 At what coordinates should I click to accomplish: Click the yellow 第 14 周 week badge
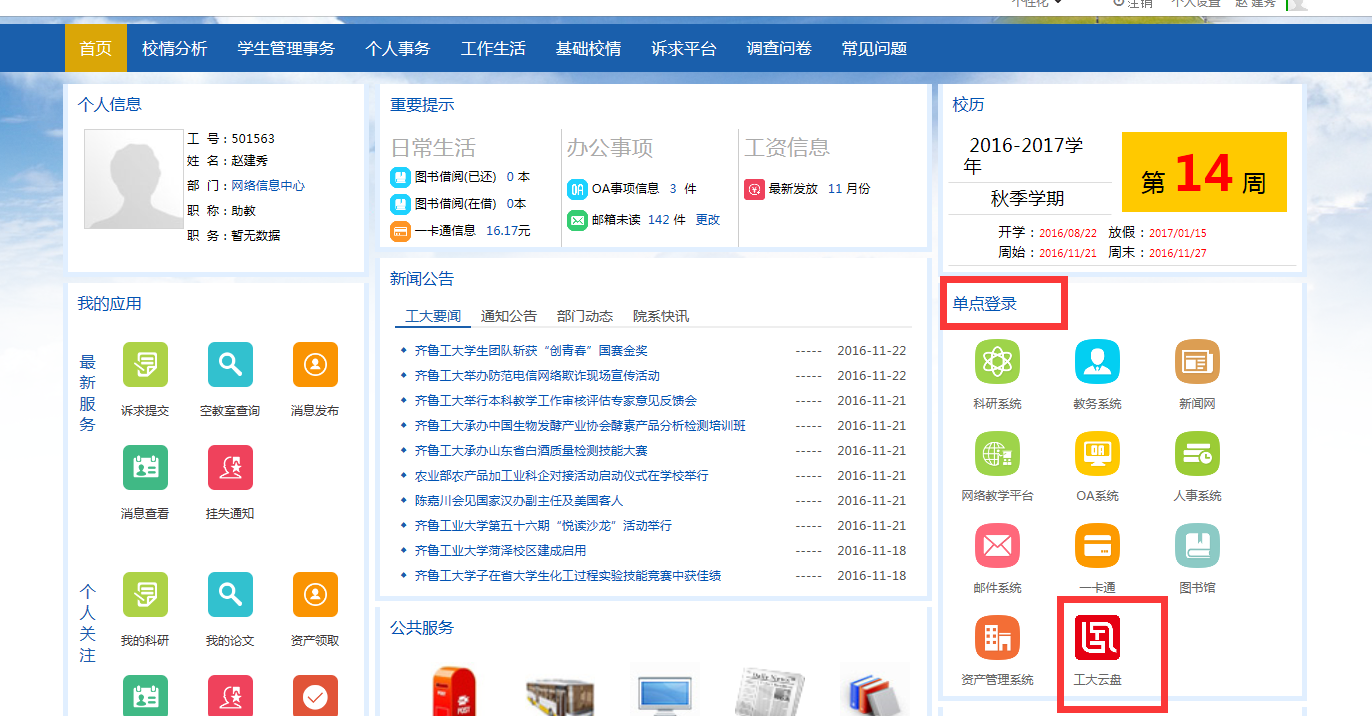coord(1204,172)
